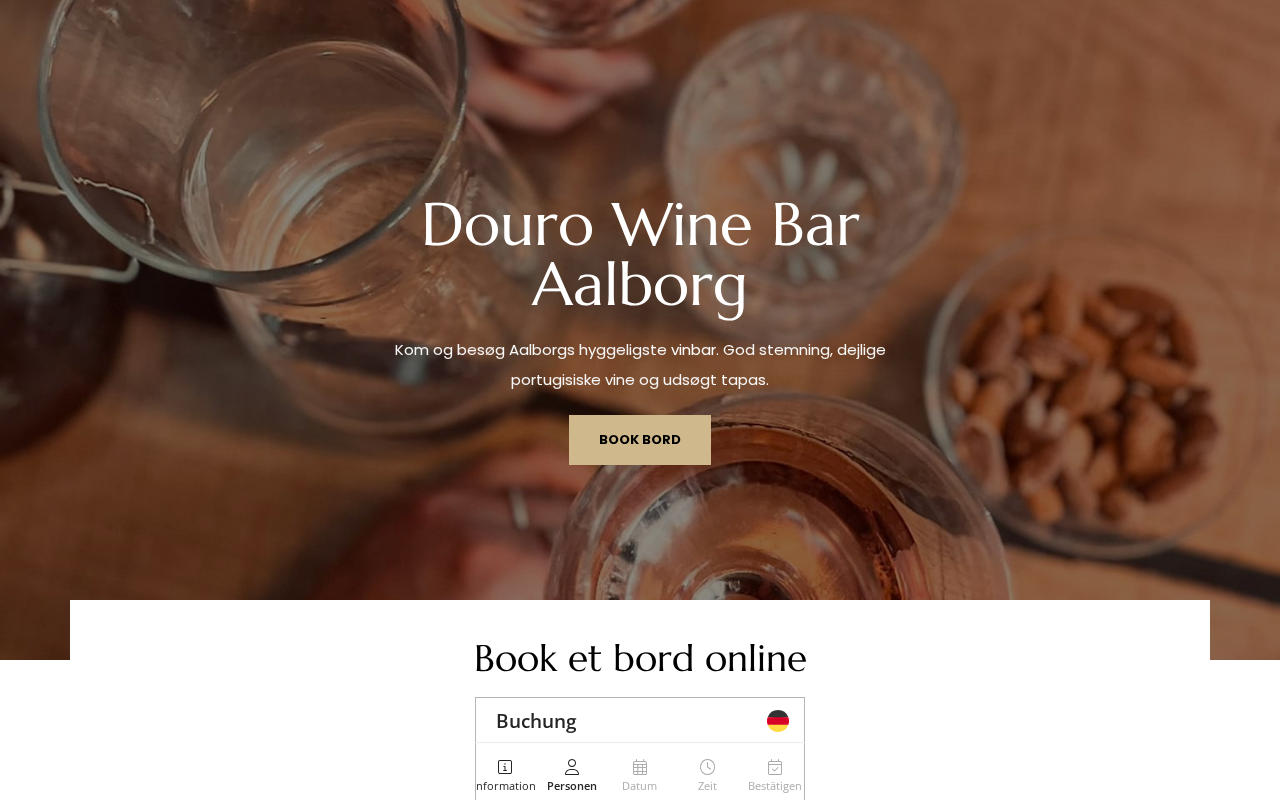Select the Information step icon
The image size is (1280, 800).
point(505,767)
